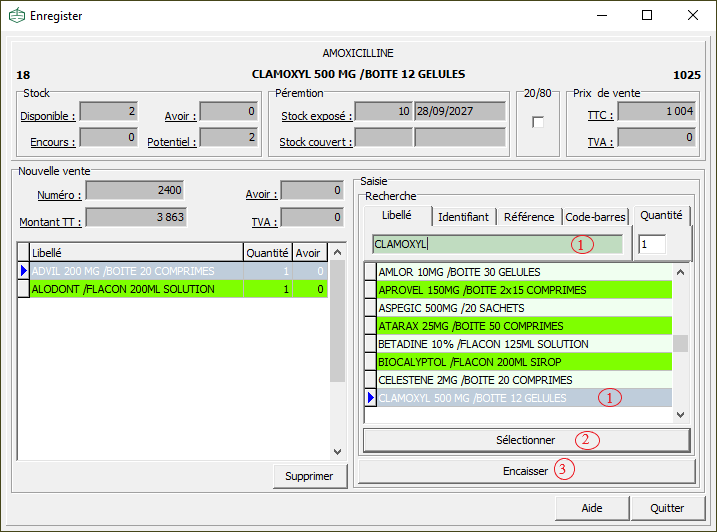Click the product list scrollbar thumb
Screen dimensions: 717x532
[x=680, y=344]
